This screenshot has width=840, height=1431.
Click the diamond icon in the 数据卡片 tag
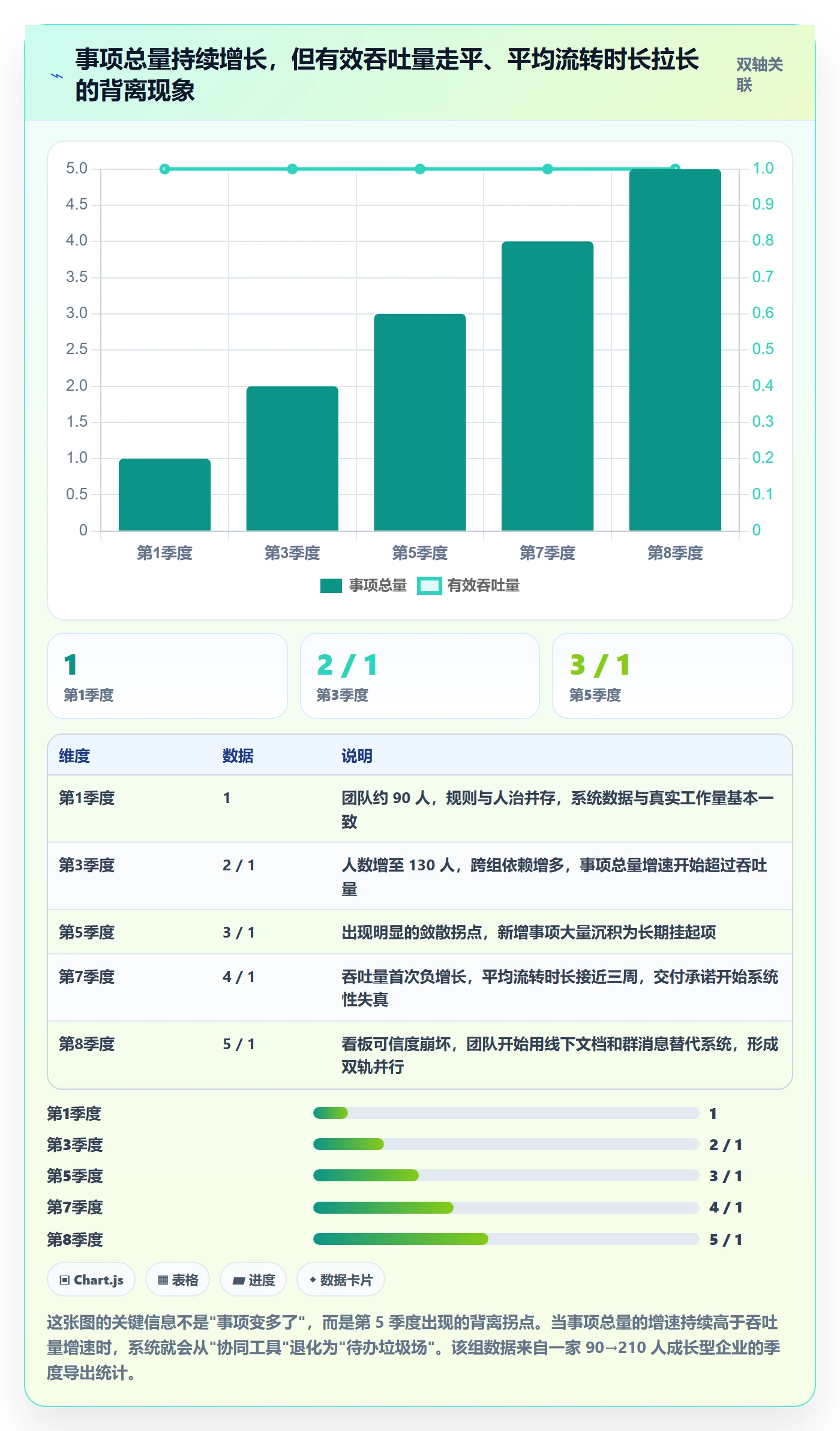pyautogui.click(x=313, y=1280)
